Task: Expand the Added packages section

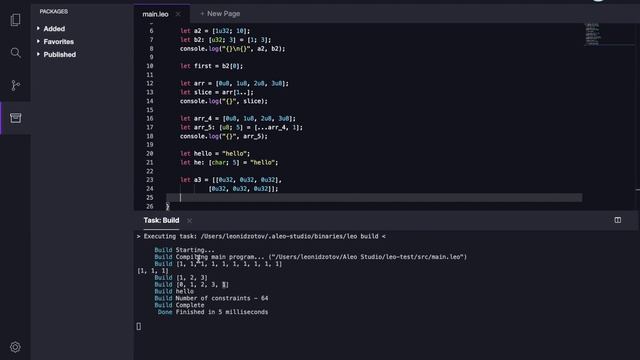Action: pos(38,29)
